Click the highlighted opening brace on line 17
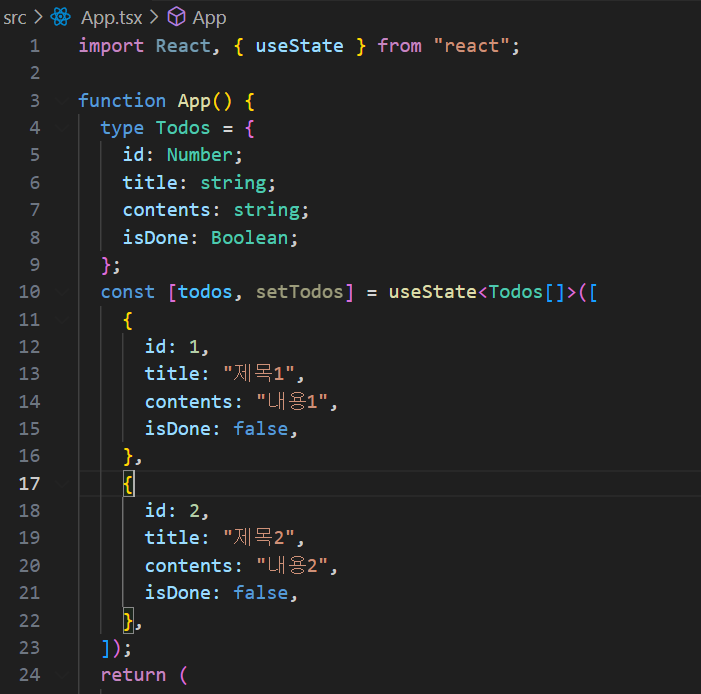Image resolution: width=701 pixels, height=694 pixels. (128, 484)
